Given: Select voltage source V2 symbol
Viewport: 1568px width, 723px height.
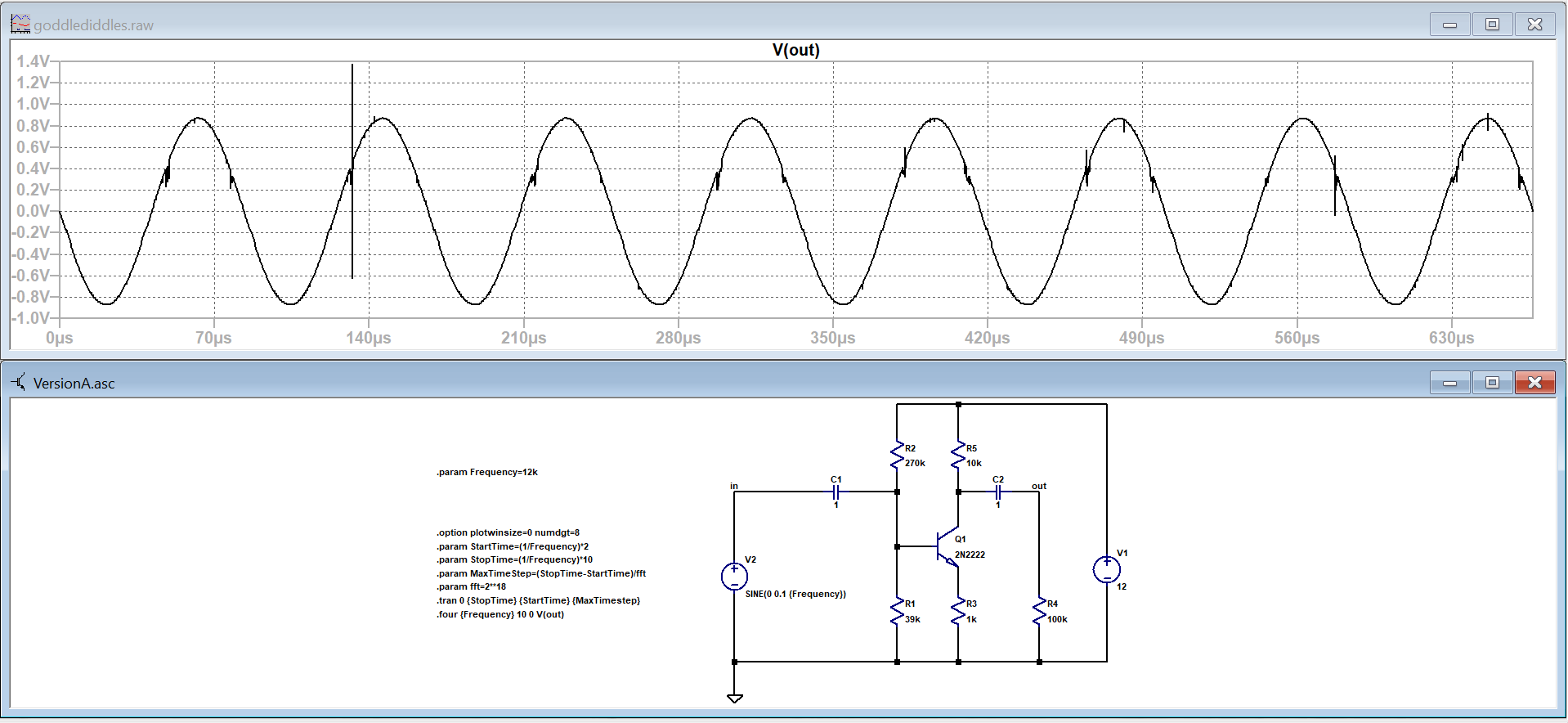Looking at the screenshot, I should click(x=734, y=577).
